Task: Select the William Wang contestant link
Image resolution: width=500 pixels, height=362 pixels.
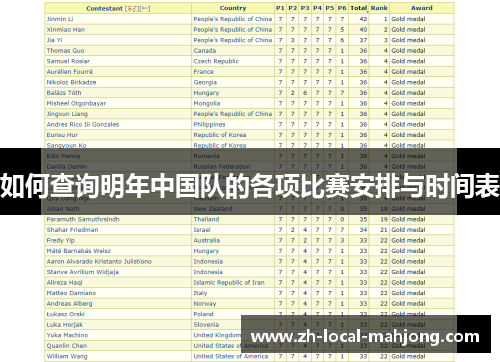Action: point(67,356)
